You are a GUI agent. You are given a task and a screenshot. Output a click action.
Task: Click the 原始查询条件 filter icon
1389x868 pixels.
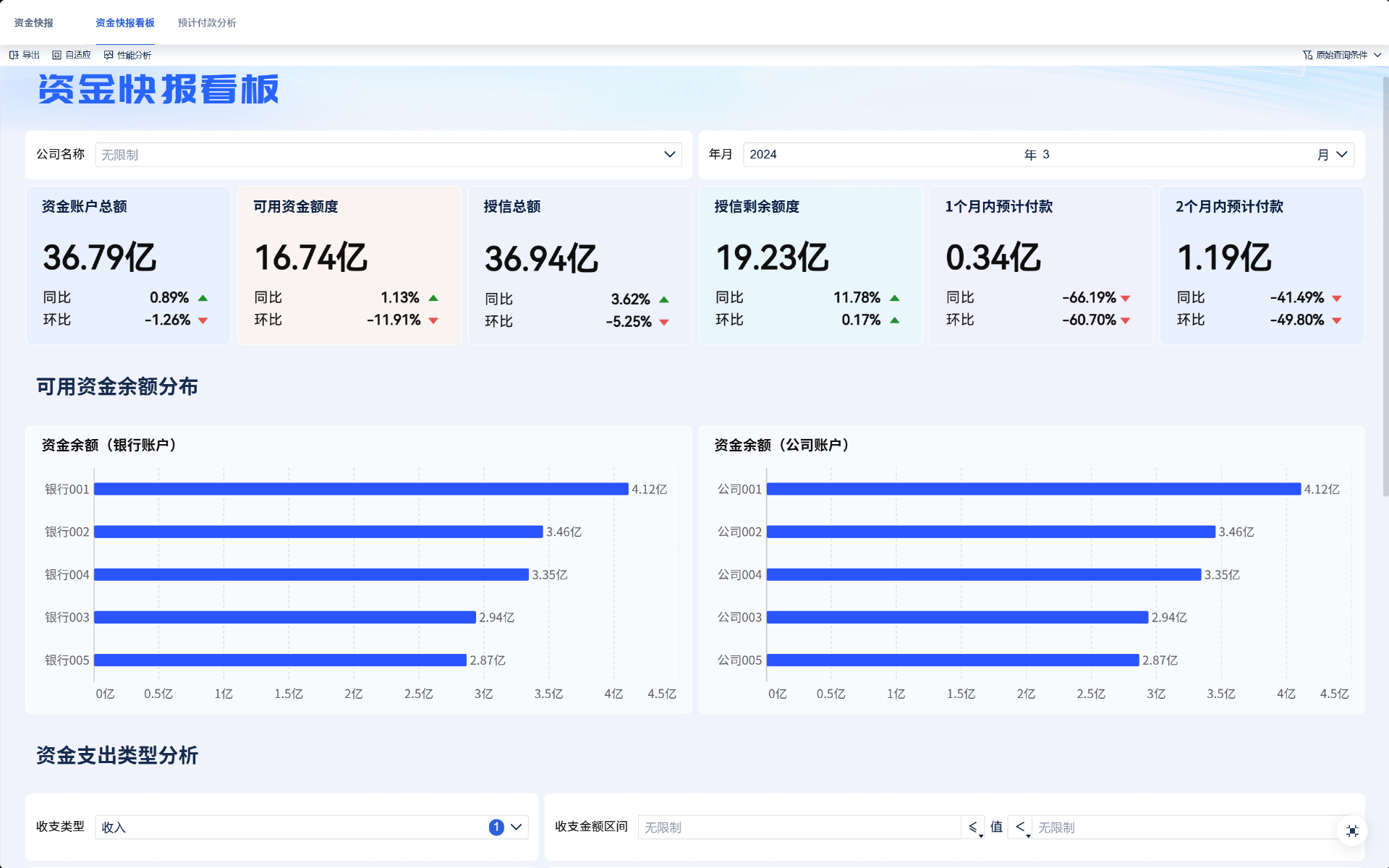(1307, 55)
